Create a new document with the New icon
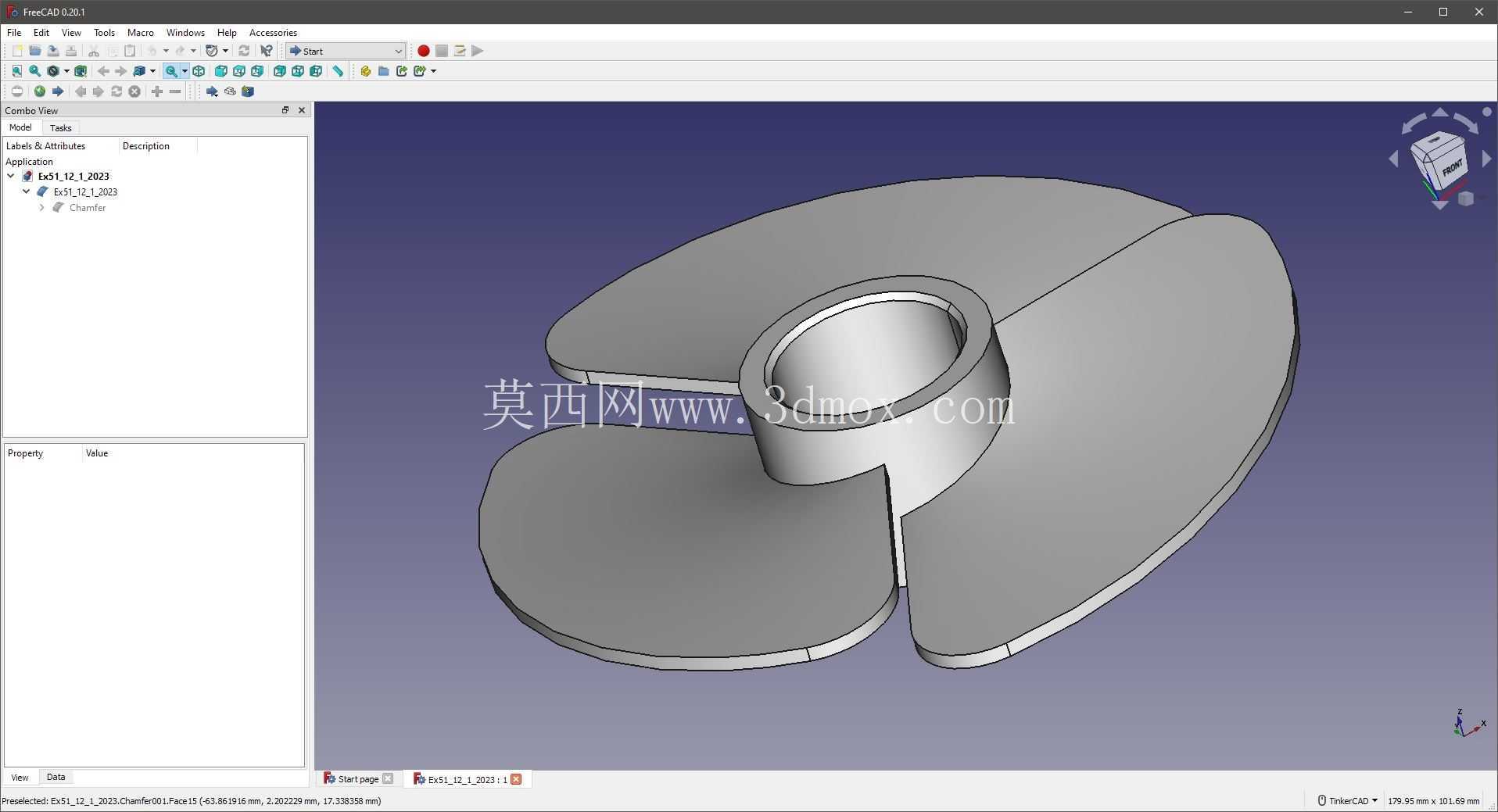 (x=17, y=51)
